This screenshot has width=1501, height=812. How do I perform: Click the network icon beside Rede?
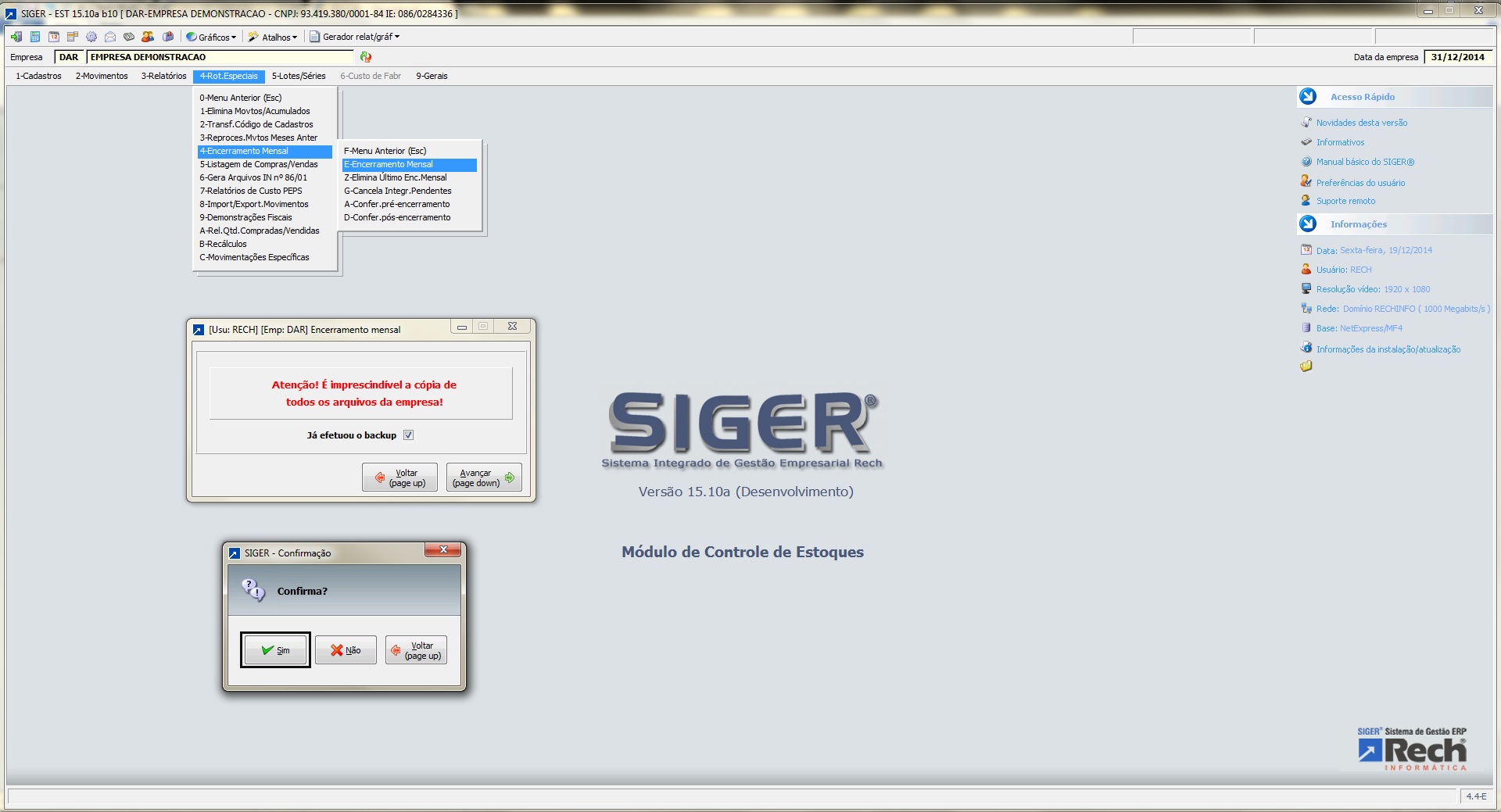(1306, 308)
